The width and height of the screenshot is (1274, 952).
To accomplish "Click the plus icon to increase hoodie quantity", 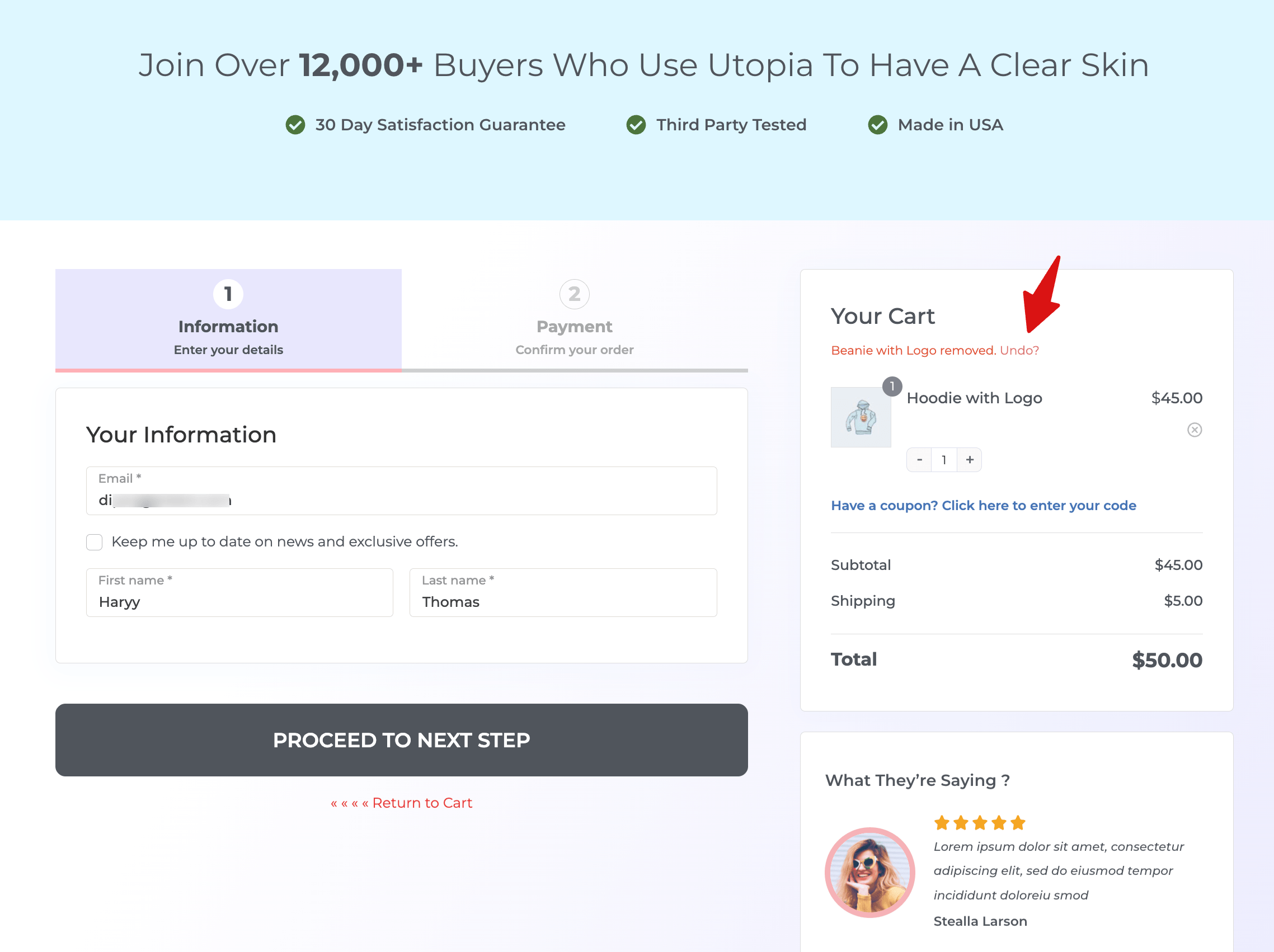I will 969,460.
